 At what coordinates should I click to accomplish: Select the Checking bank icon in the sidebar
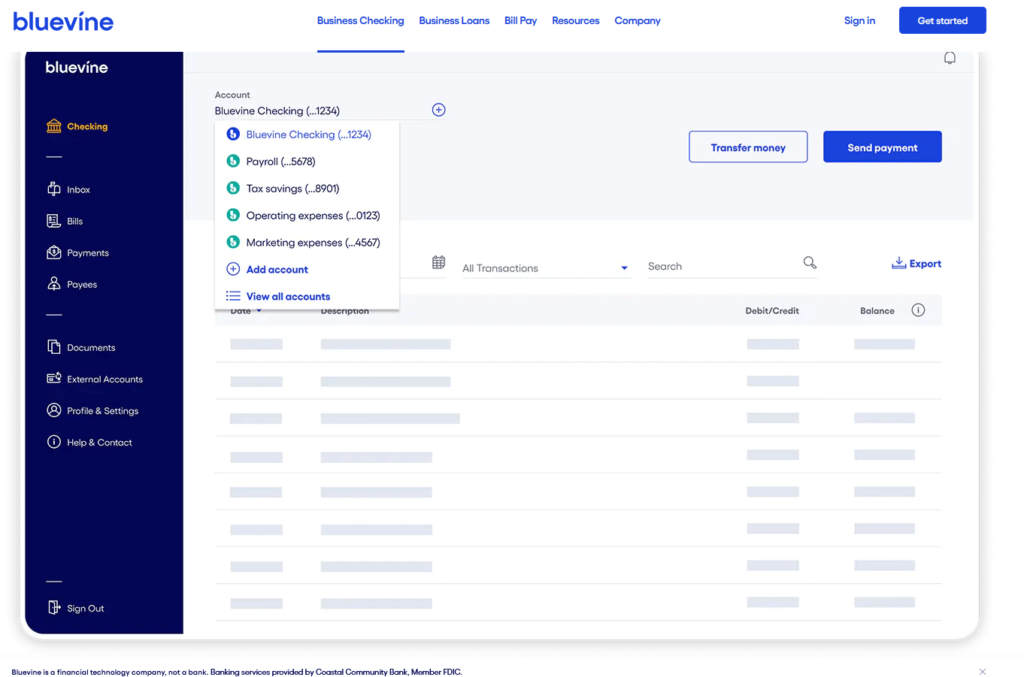54,126
